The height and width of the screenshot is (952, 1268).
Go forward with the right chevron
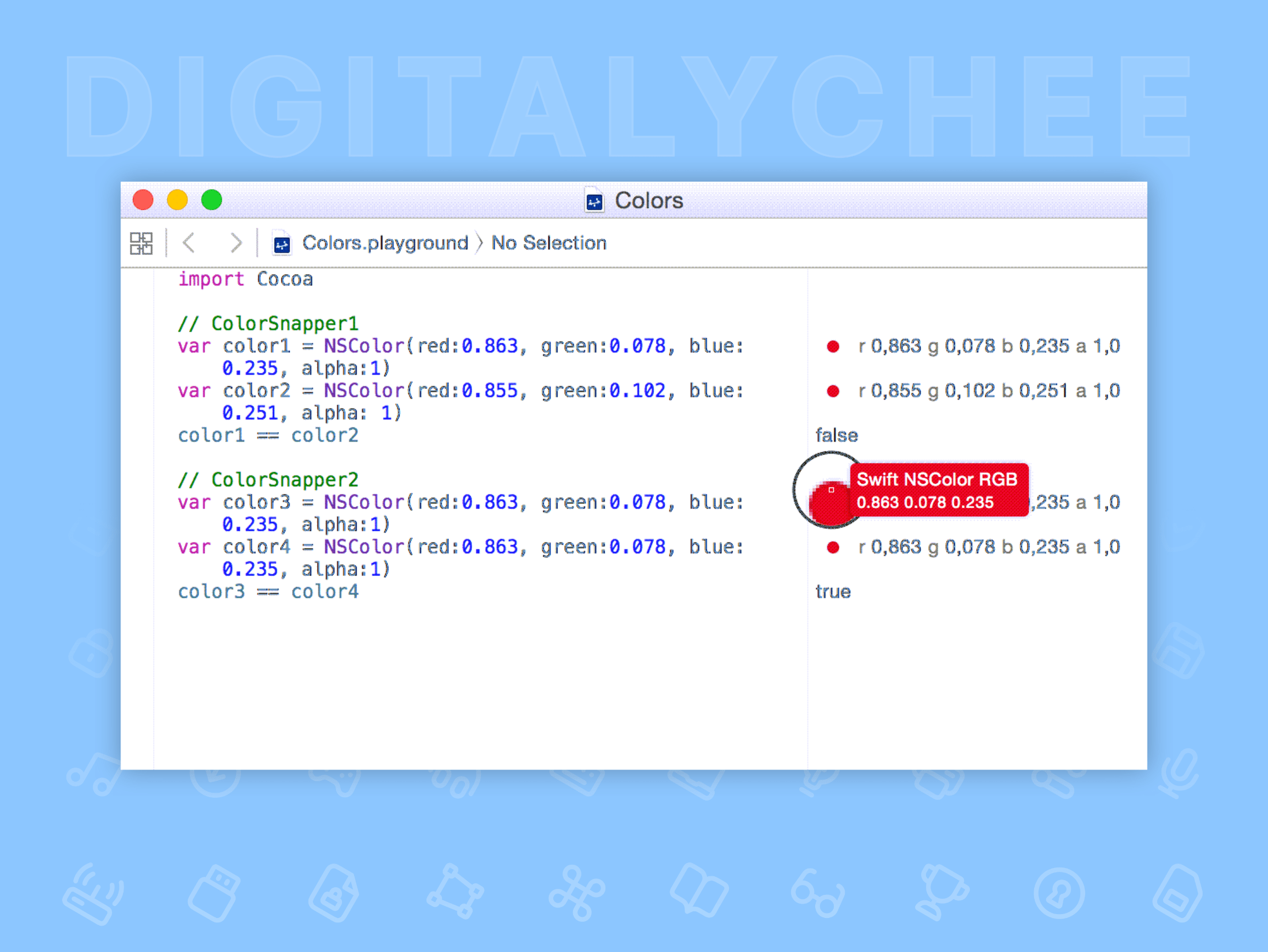pyautogui.click(x=235, y=243)
